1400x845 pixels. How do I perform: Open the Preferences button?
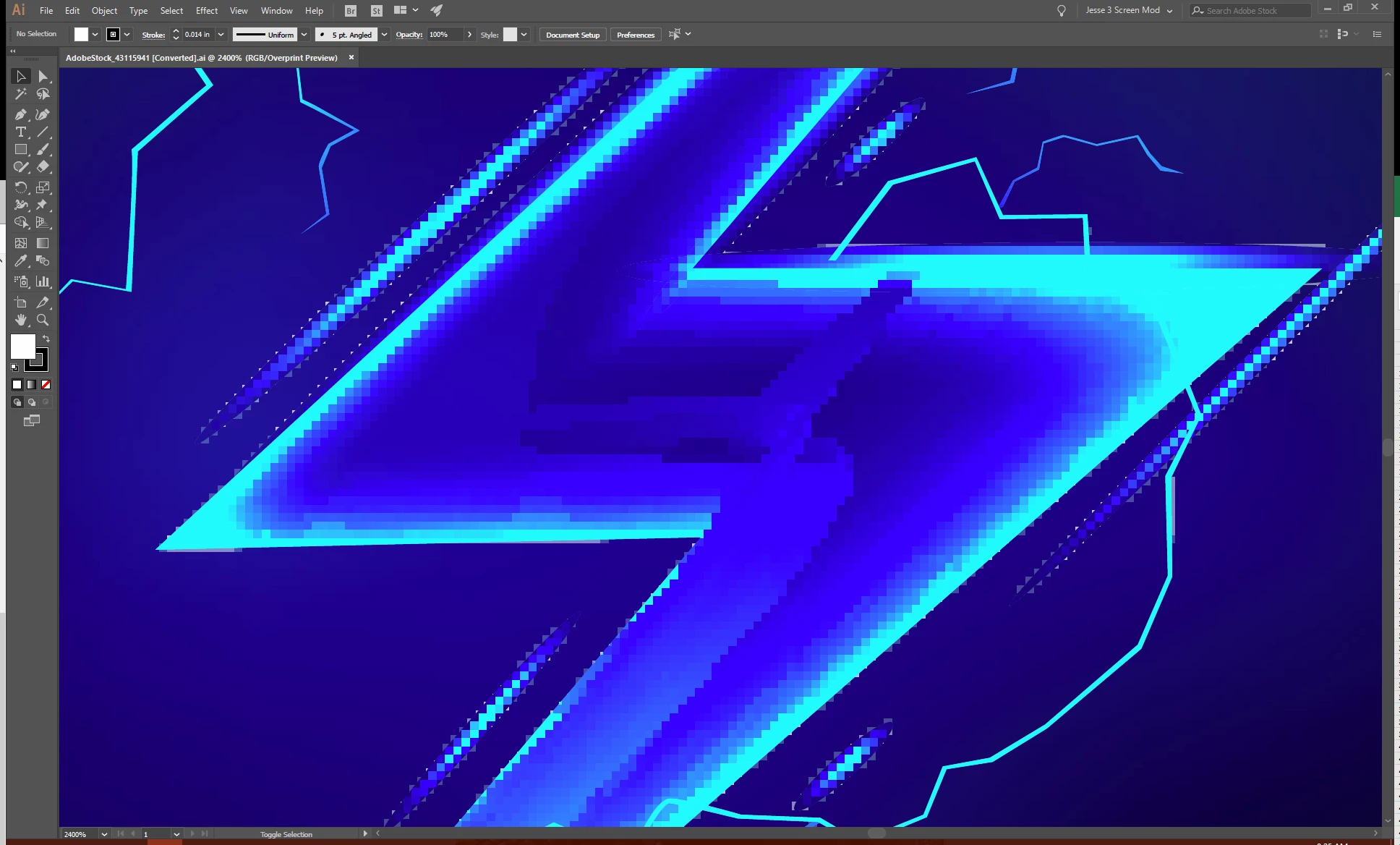[635, 35]
